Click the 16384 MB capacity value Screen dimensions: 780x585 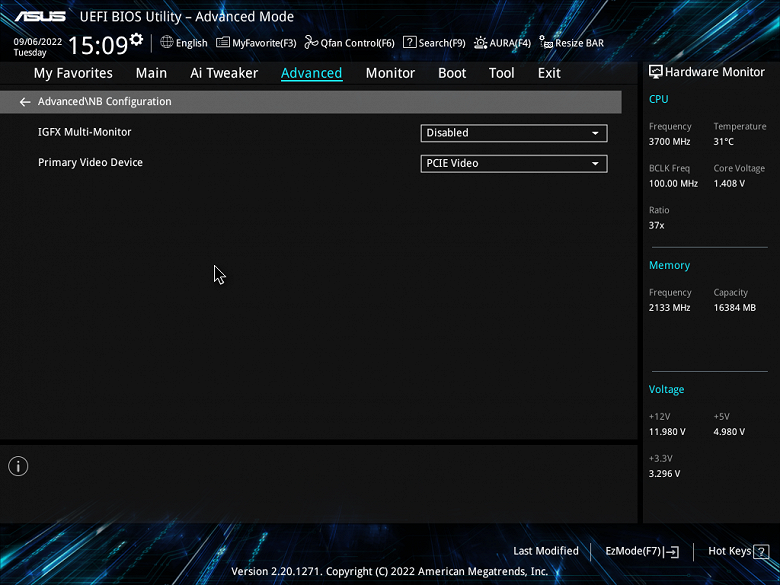(734, 308)
